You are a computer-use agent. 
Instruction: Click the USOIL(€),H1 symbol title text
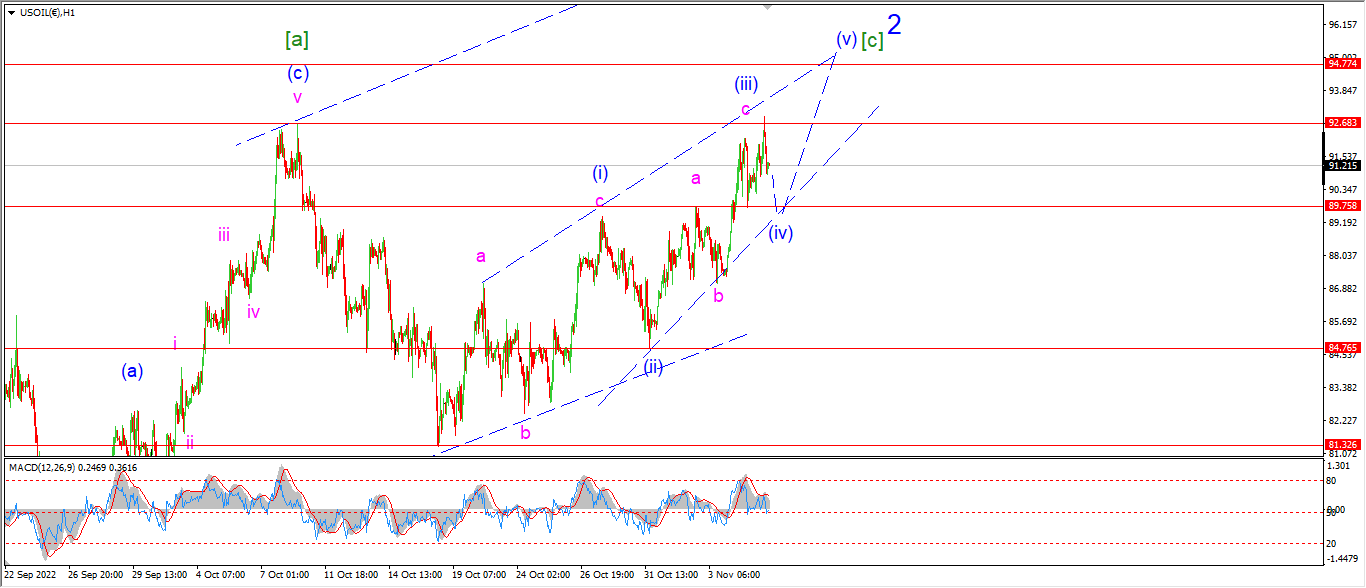tap(46, 12)
